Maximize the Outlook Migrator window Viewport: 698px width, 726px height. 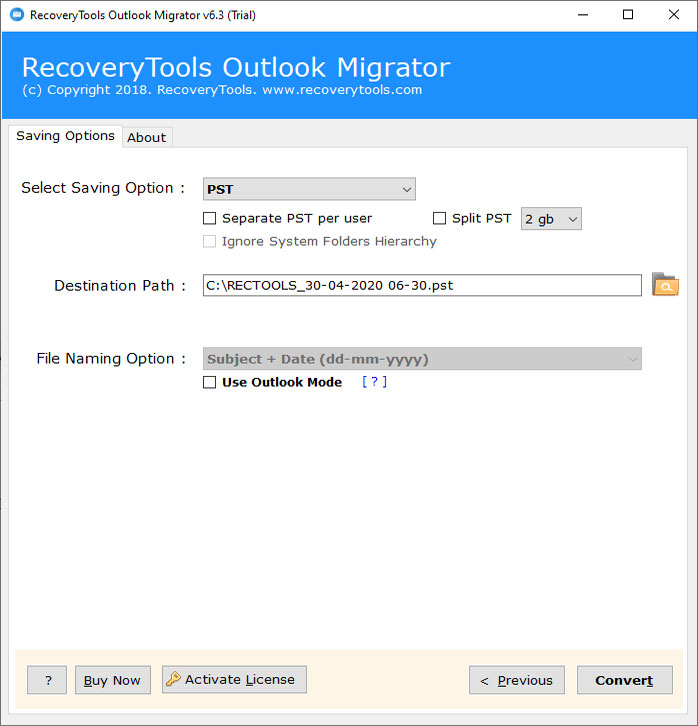click(628, 15)
